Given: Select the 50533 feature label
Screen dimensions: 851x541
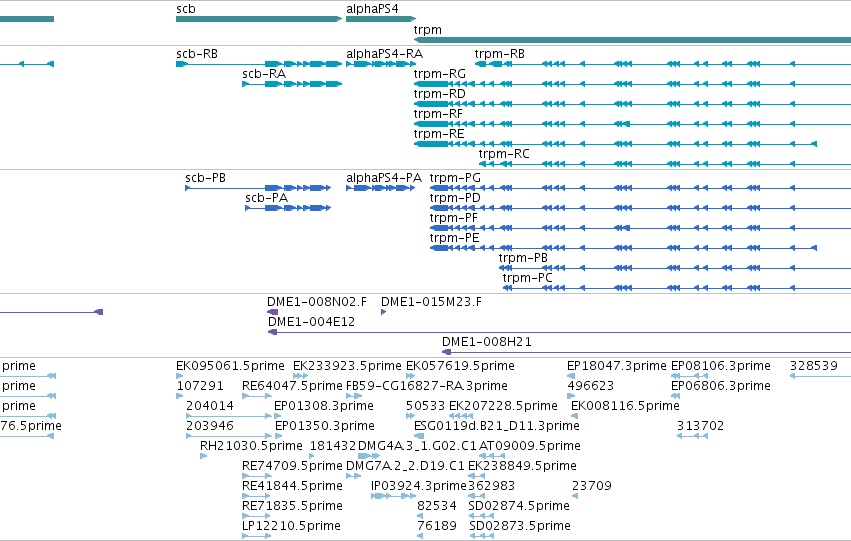Looking at the screenshot, I should 426,406.
